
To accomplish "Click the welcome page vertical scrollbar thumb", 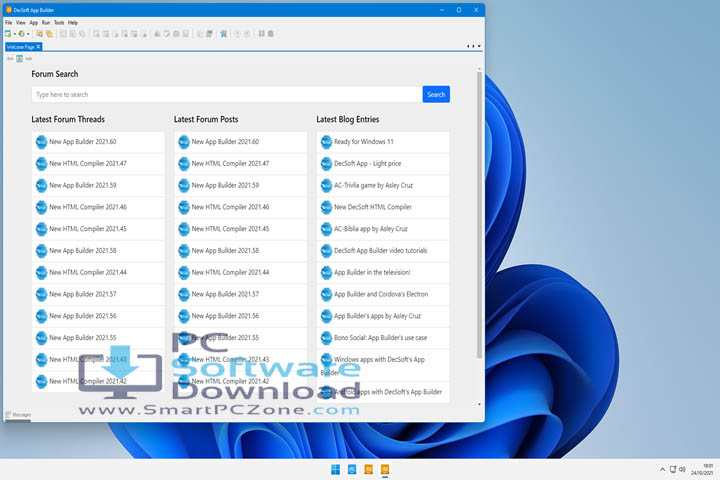I will [x=479, y=215].
